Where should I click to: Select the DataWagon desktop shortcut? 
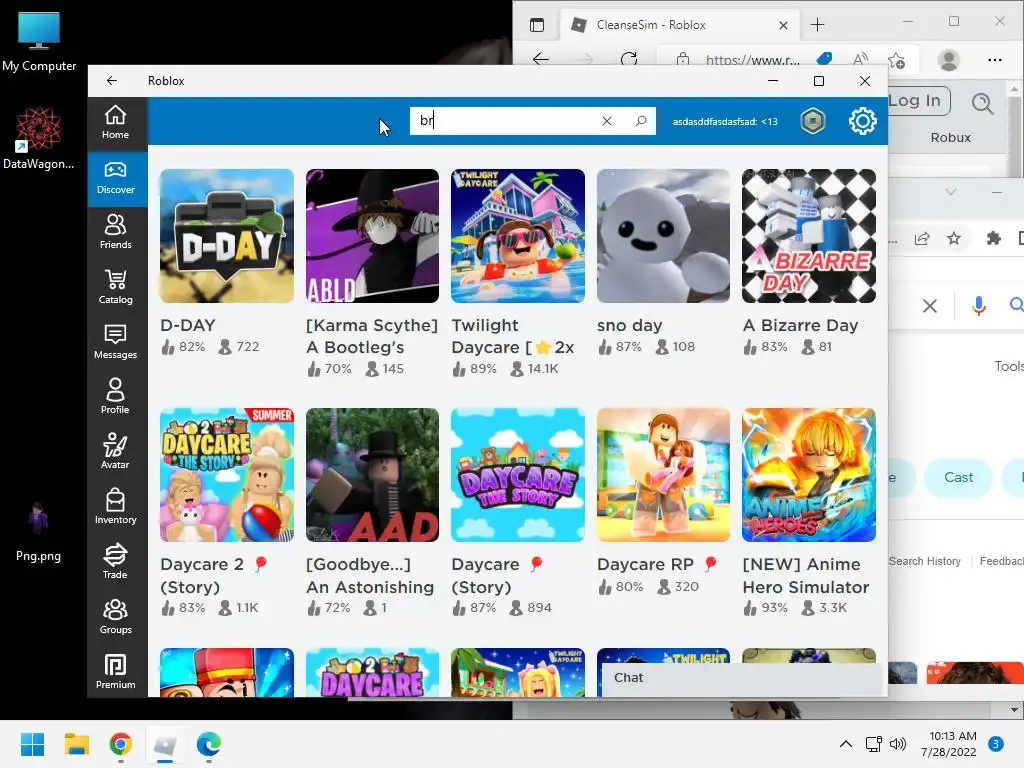pos(39,138)
